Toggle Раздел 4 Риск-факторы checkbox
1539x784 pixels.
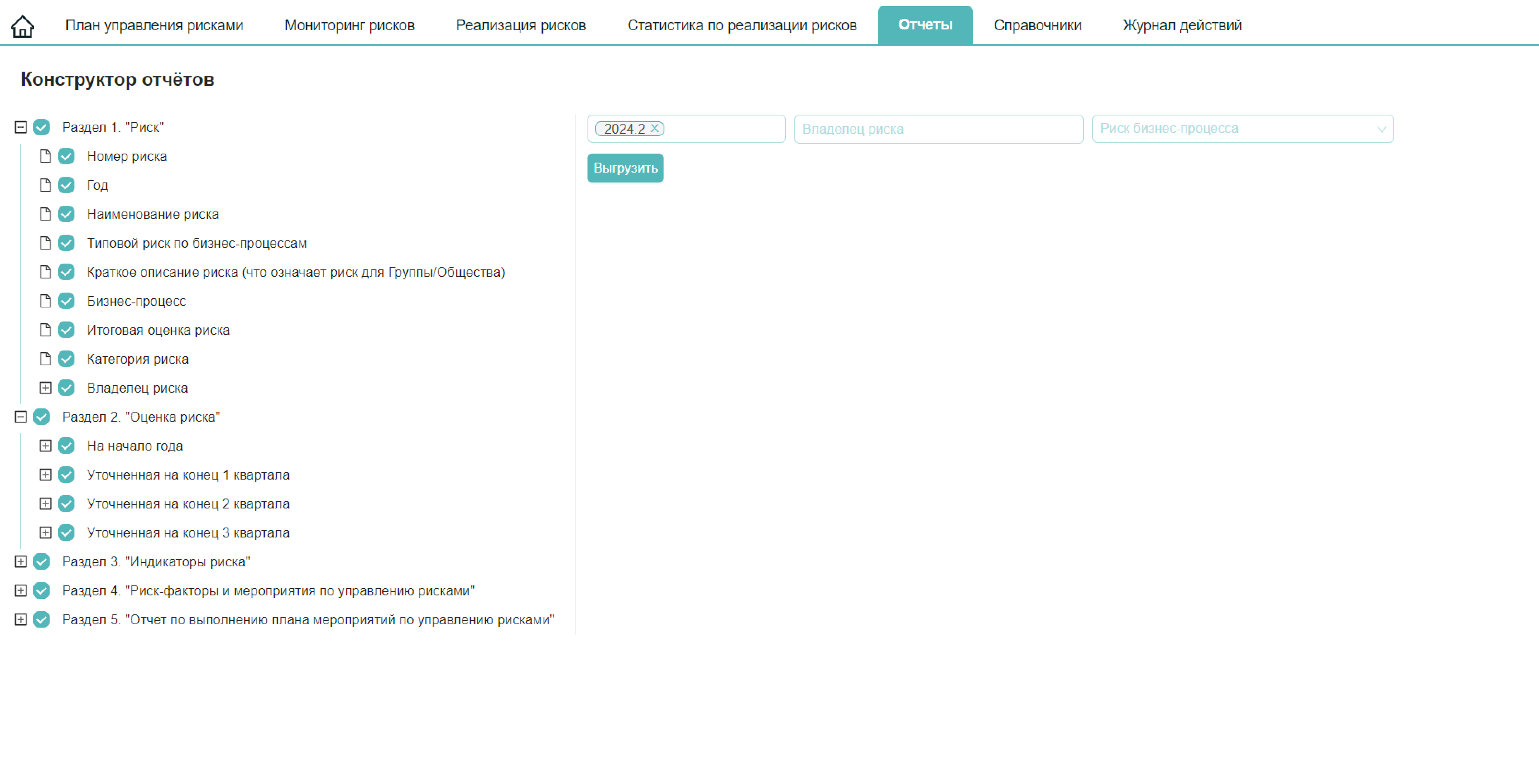41,591
